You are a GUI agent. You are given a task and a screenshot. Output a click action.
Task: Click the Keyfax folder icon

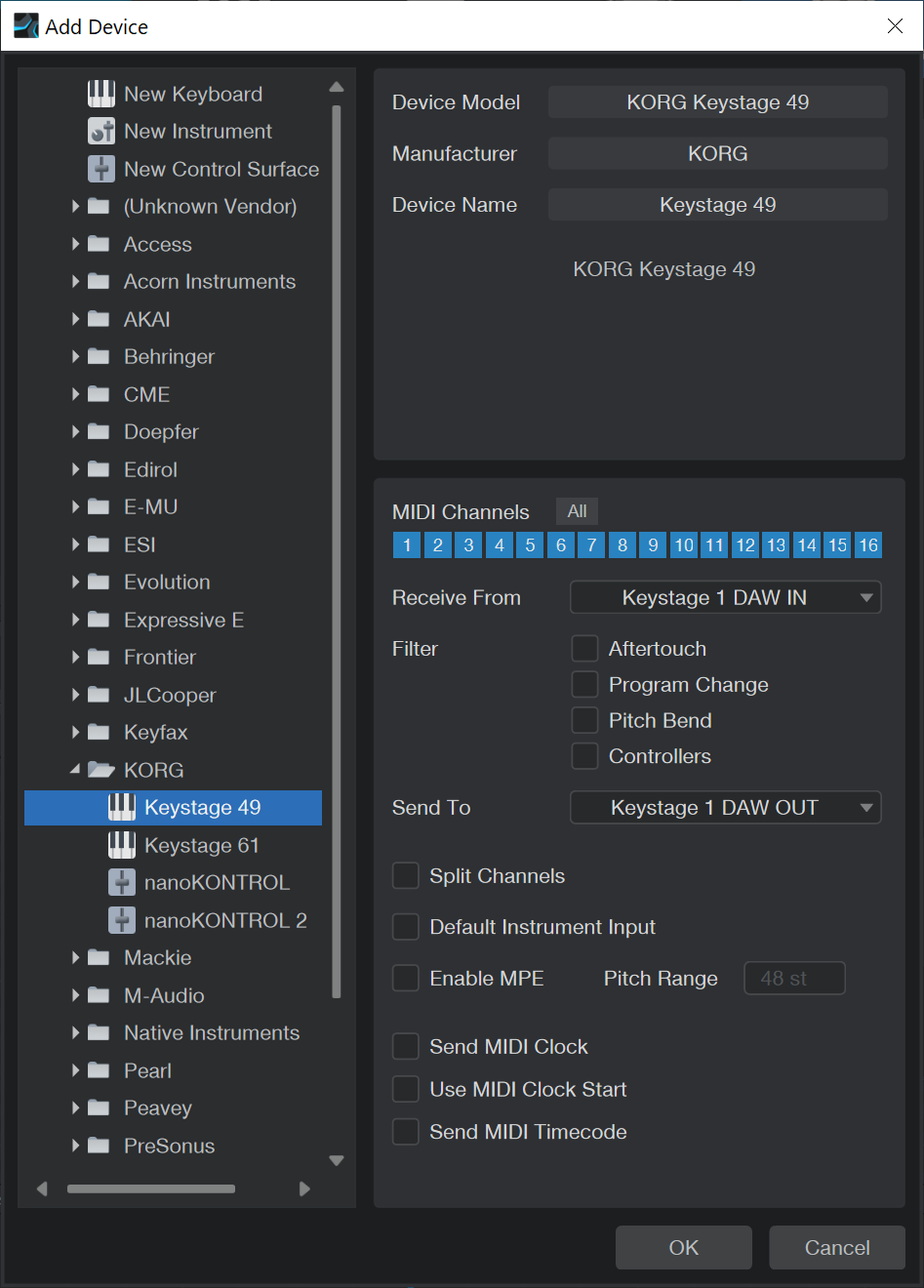tap(99, 732)
